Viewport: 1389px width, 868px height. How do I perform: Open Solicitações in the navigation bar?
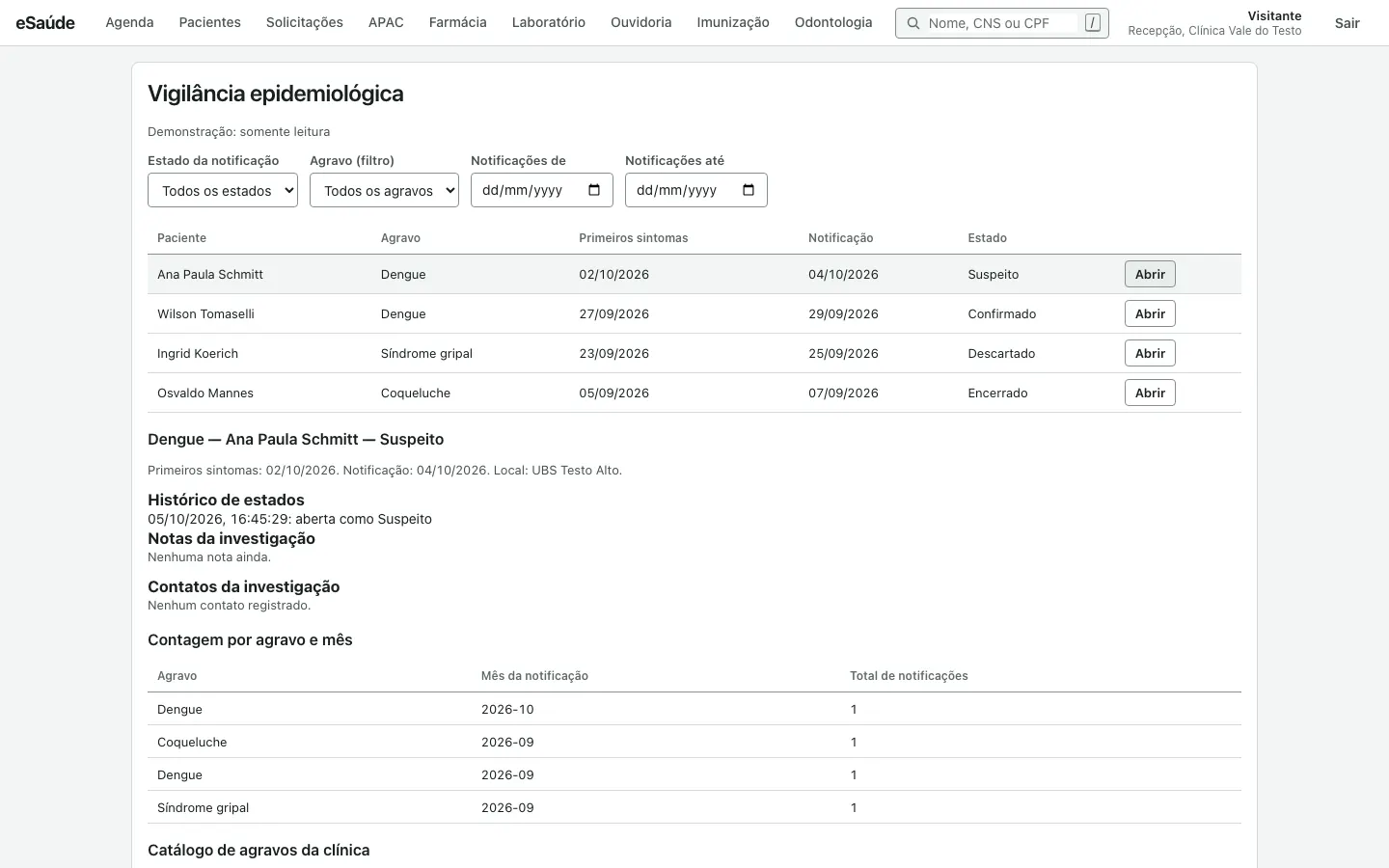pos(305,22)
